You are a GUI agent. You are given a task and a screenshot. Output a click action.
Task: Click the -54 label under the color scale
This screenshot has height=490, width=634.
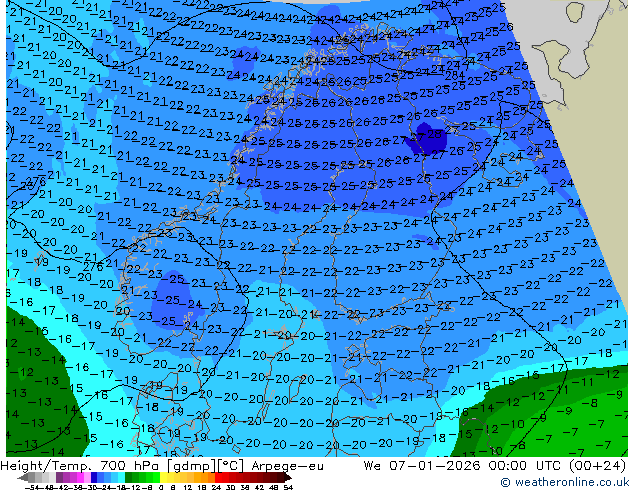click(x=32, y=488)
